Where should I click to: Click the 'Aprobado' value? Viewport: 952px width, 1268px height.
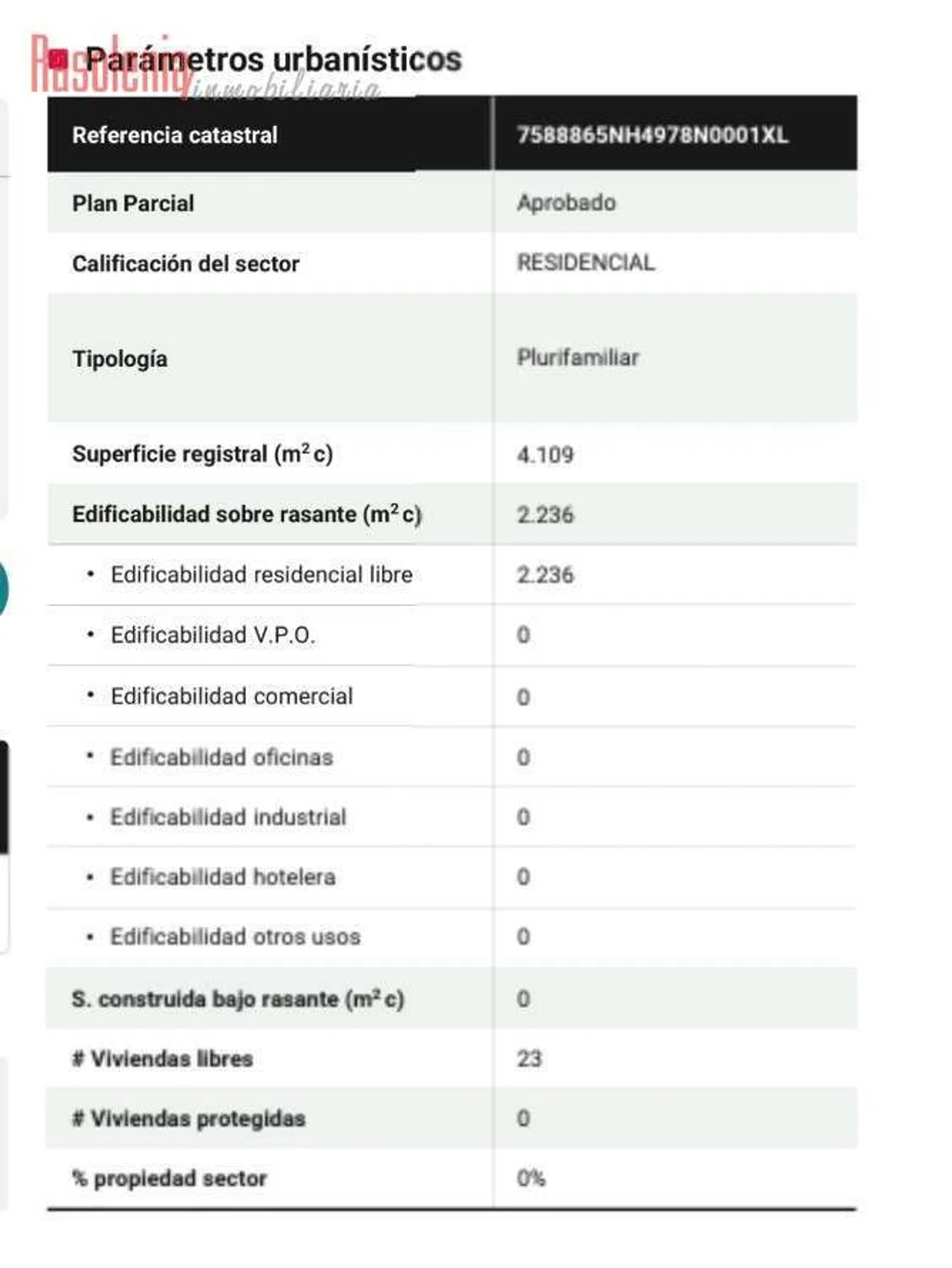pyautogui.click(x=566, y=203)
